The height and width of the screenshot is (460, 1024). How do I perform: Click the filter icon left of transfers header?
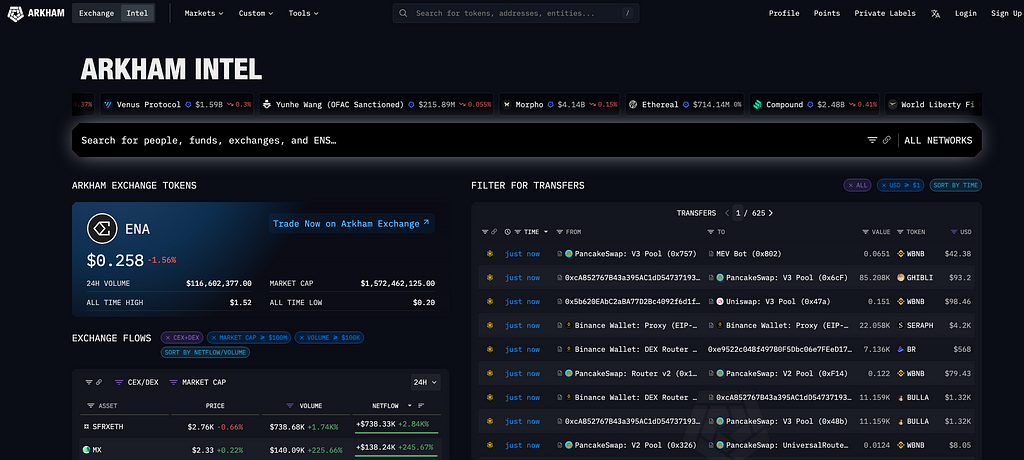point(485,232)
